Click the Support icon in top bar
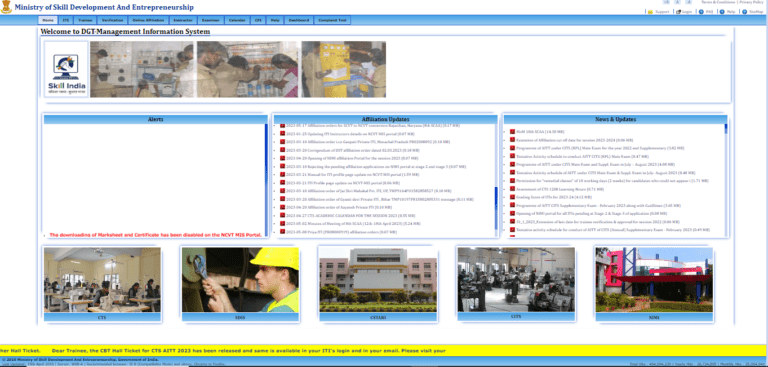Viewport: 768px width, 367px height. (650, 12)
